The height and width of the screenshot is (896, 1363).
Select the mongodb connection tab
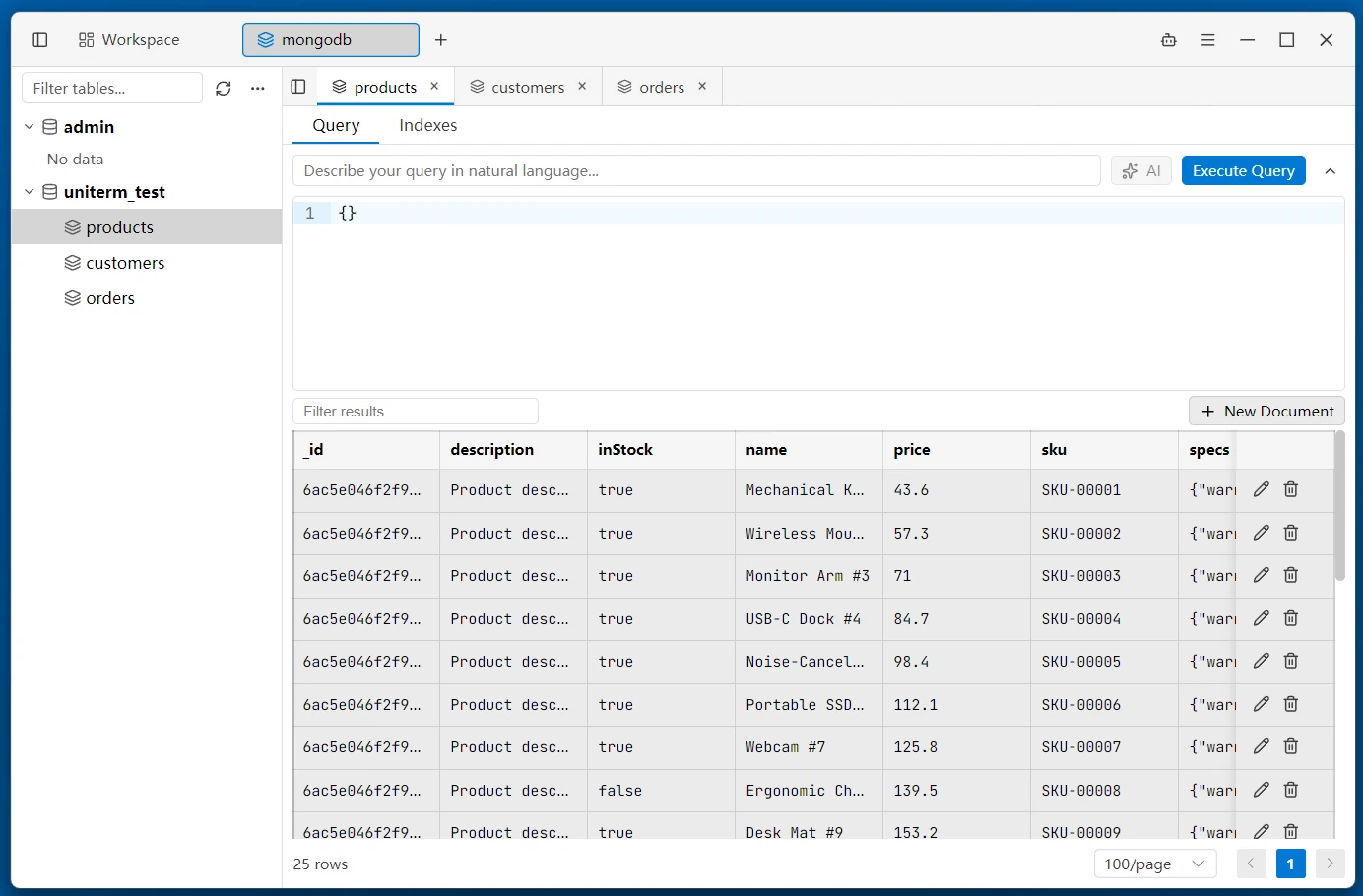pos(331,40)
